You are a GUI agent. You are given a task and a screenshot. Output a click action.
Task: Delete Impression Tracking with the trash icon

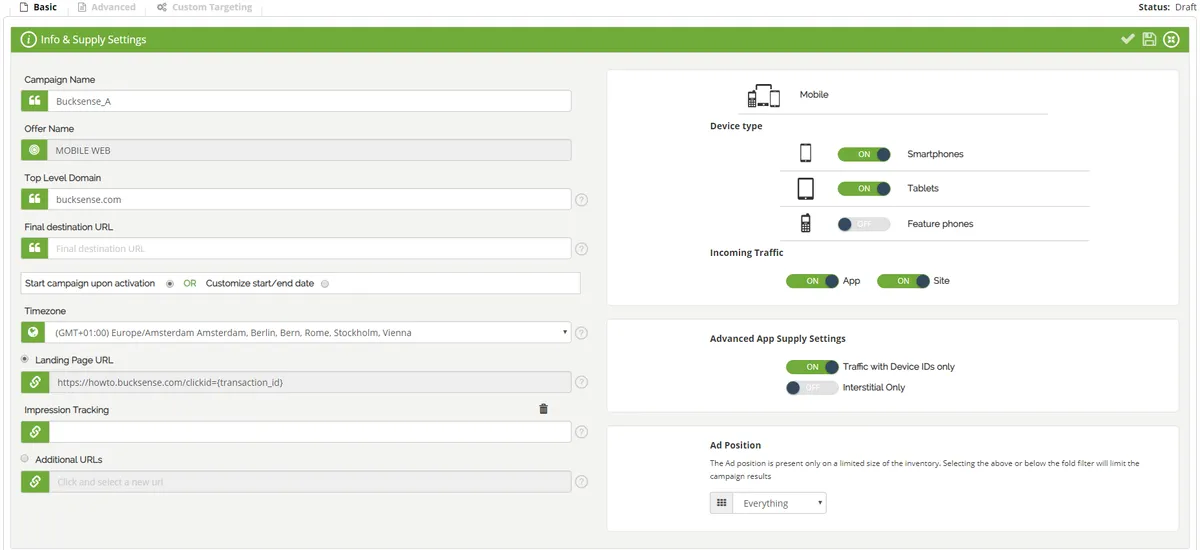click(543, 409)
